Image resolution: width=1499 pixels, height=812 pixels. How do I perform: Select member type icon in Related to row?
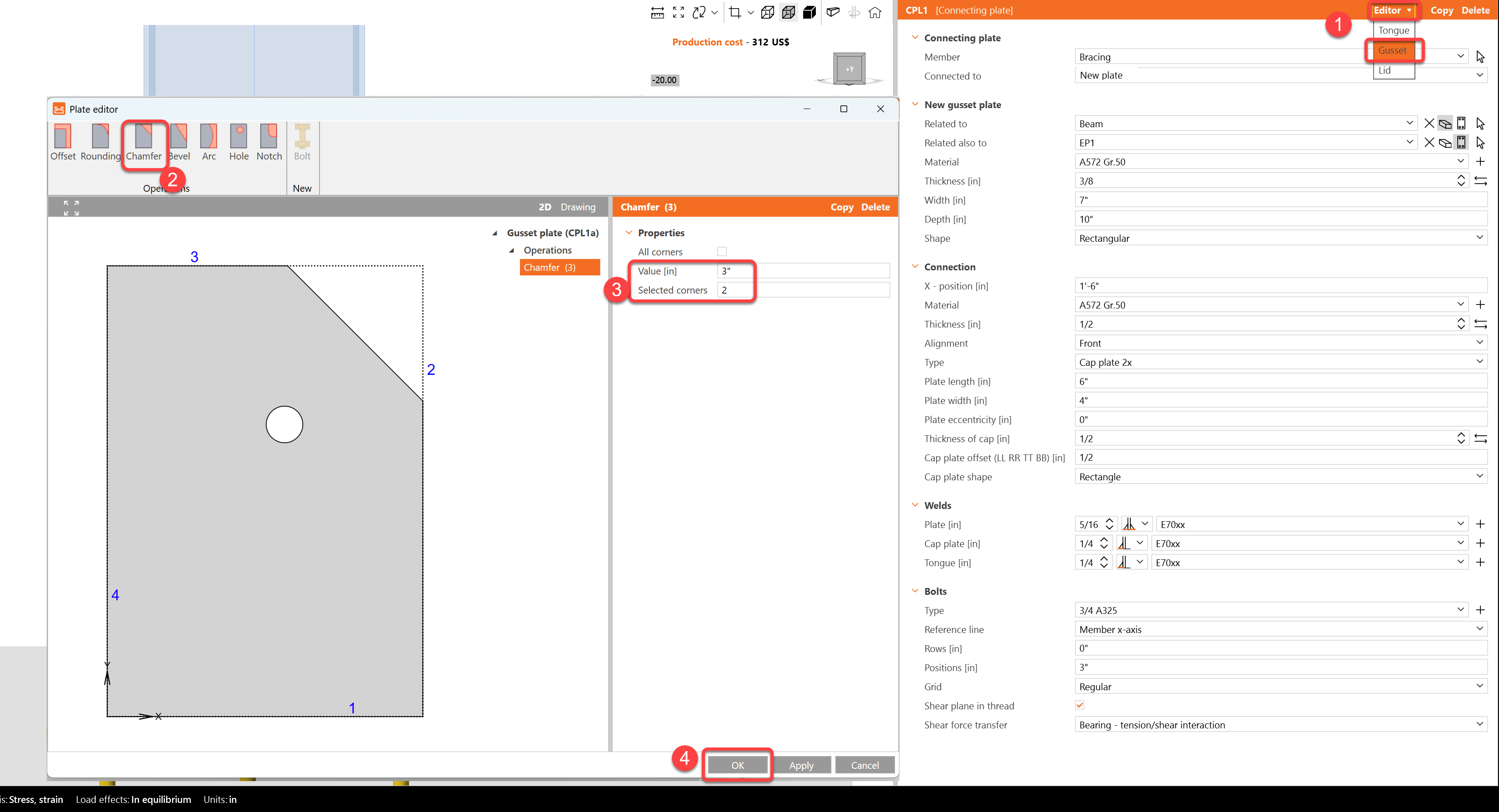point(1445,123)
